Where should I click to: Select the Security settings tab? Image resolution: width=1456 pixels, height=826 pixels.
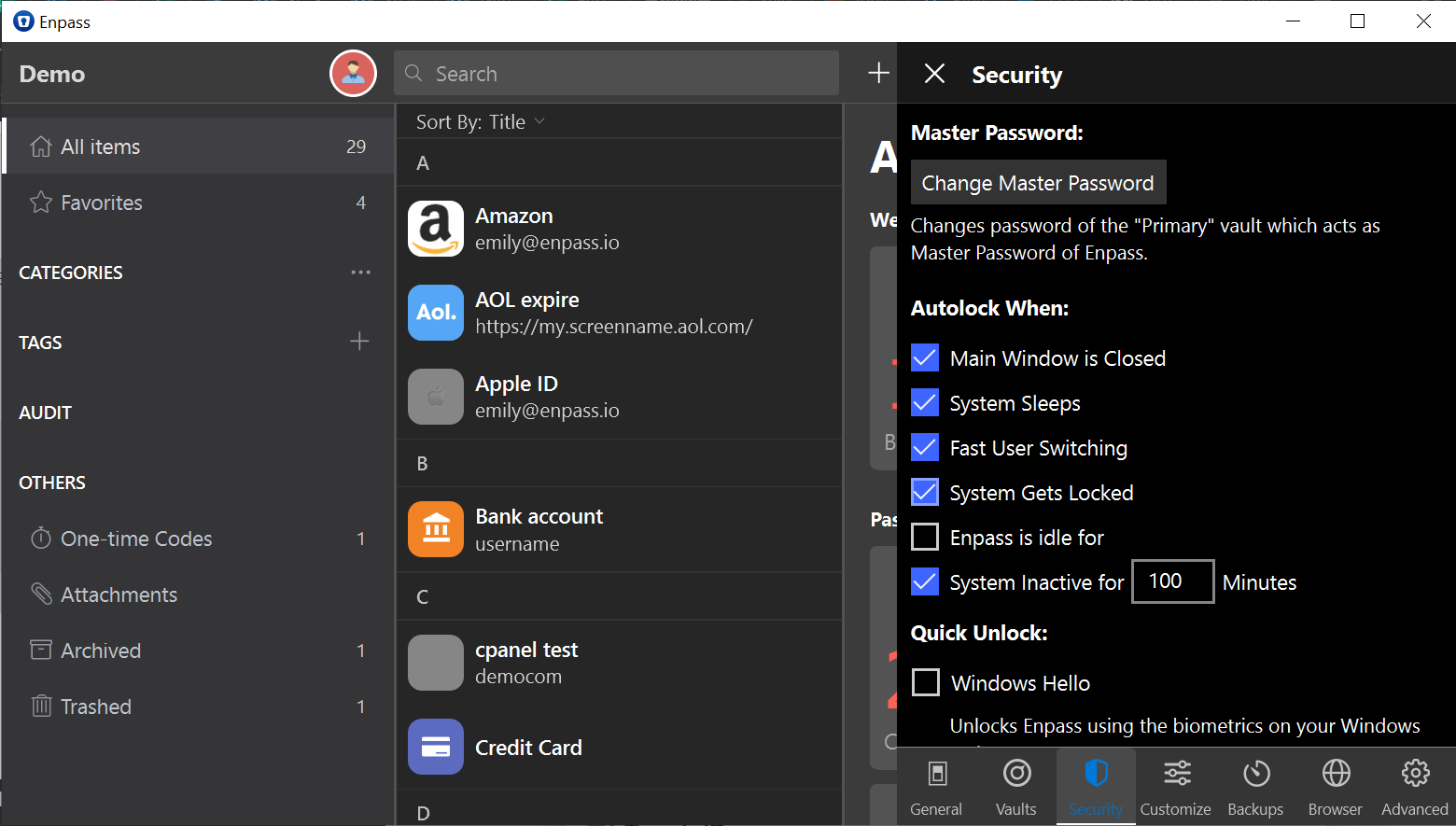coord(1096,787)
